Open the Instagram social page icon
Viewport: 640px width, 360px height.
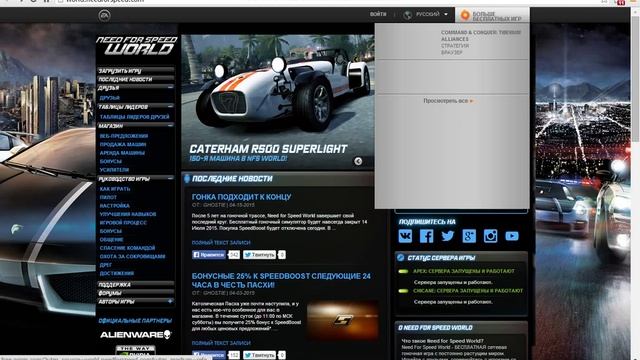pos(490,236)
